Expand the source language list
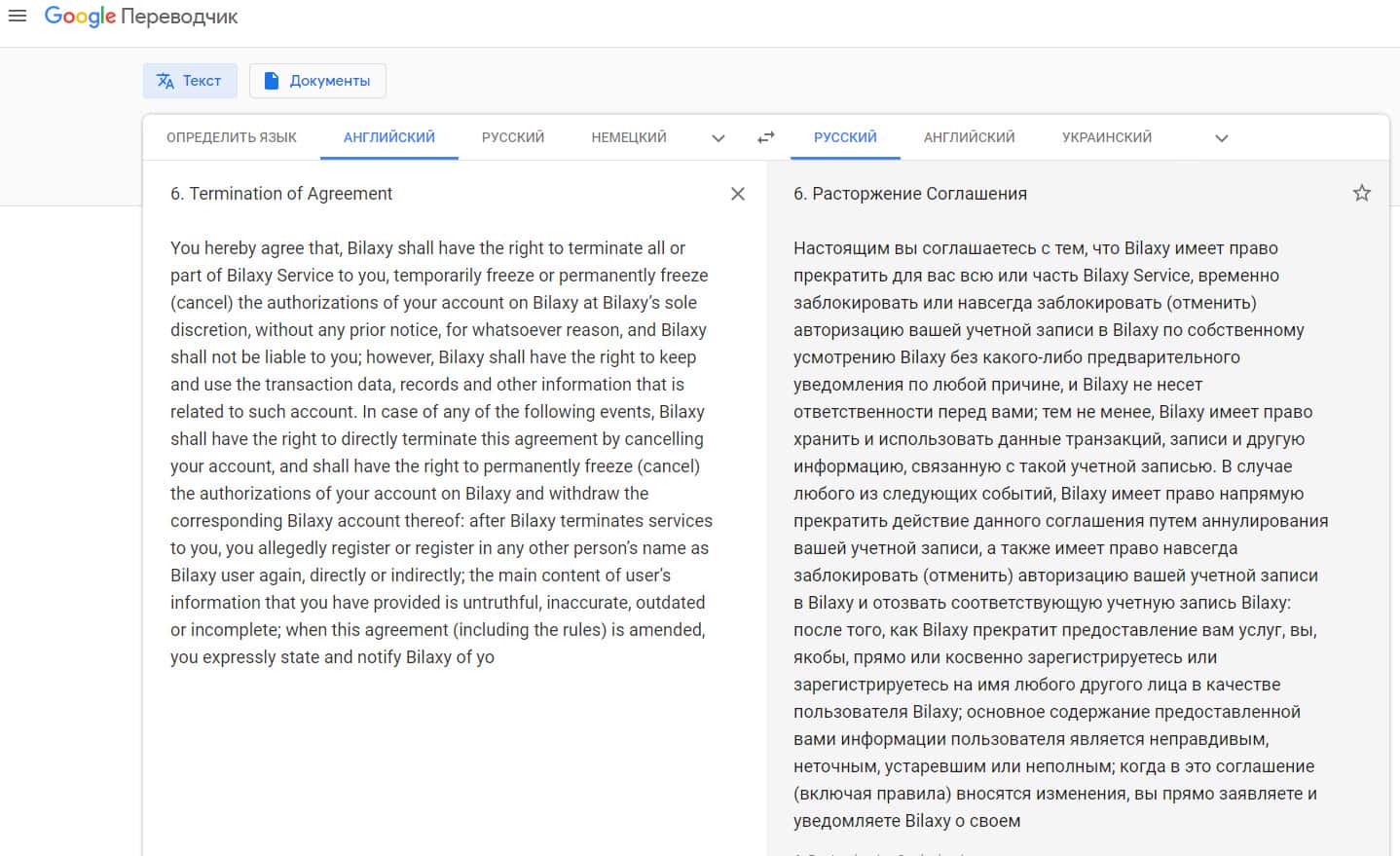This screenshot has height=856, width=1400. coord(718,138)
